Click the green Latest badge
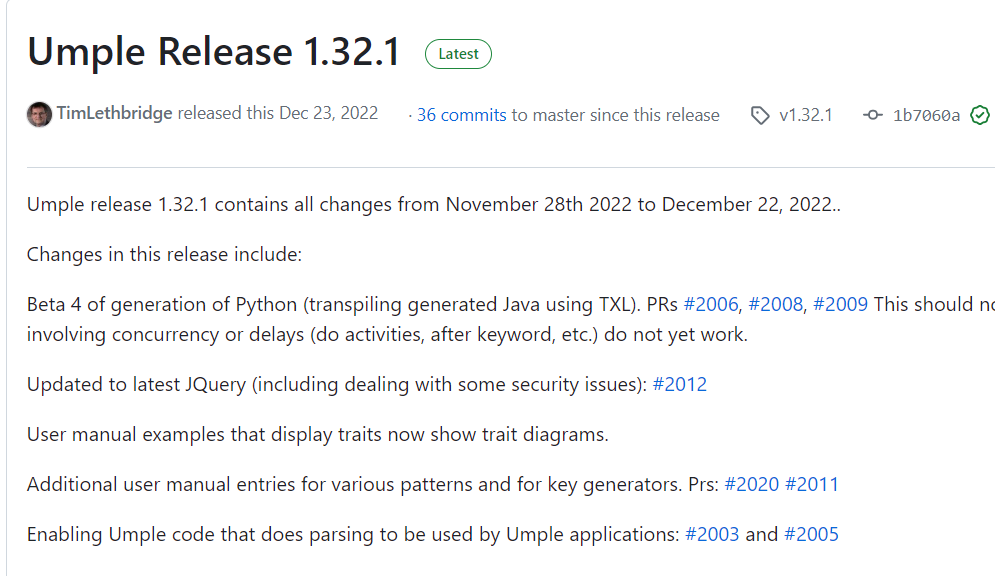Image resolution: width=995 pixels, height=576 pixels. [x=458, y=54]
